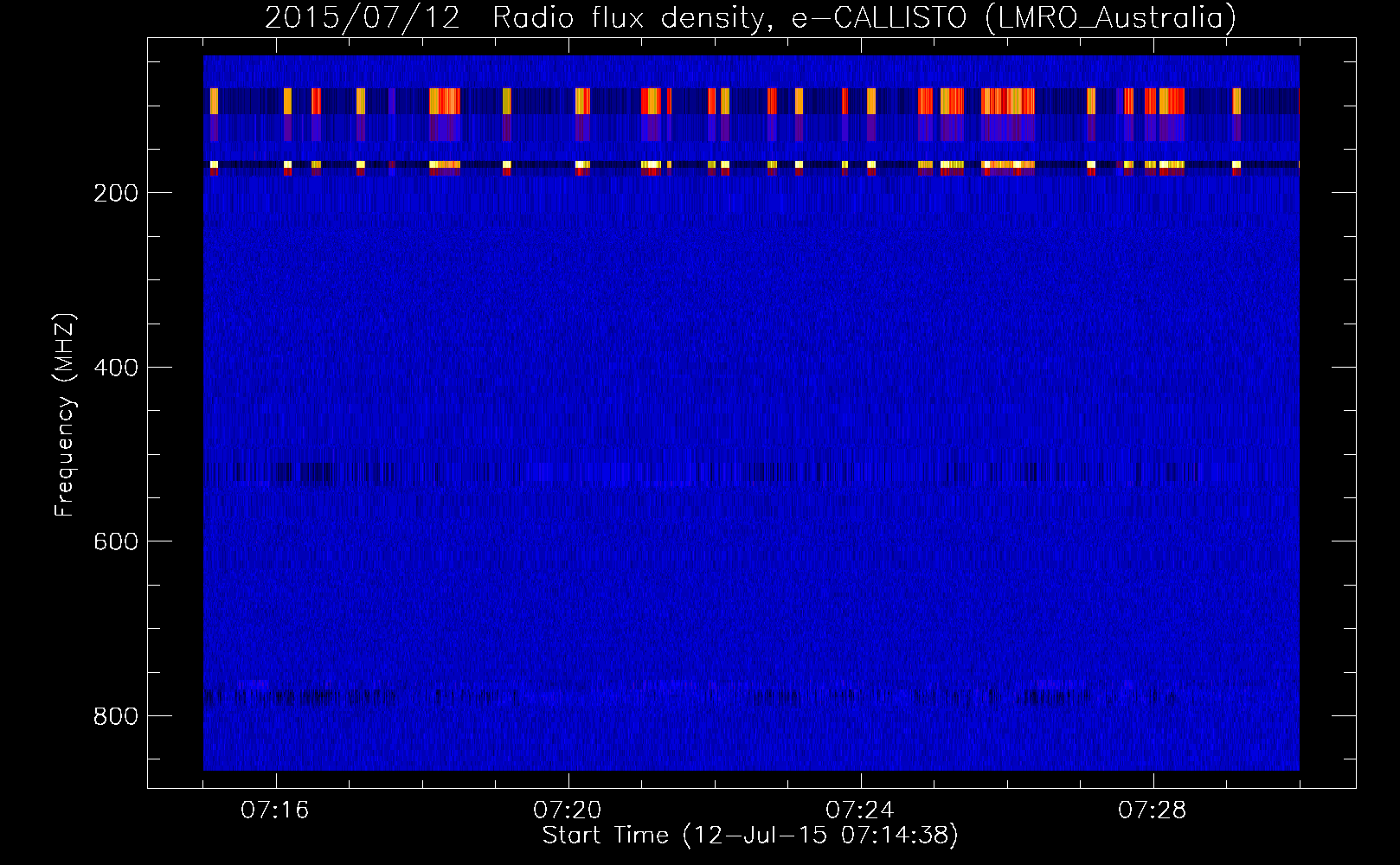Screen dimensions: 1400x865
Task: Click the 07:24 time tick label
Action: click(860, 811)
